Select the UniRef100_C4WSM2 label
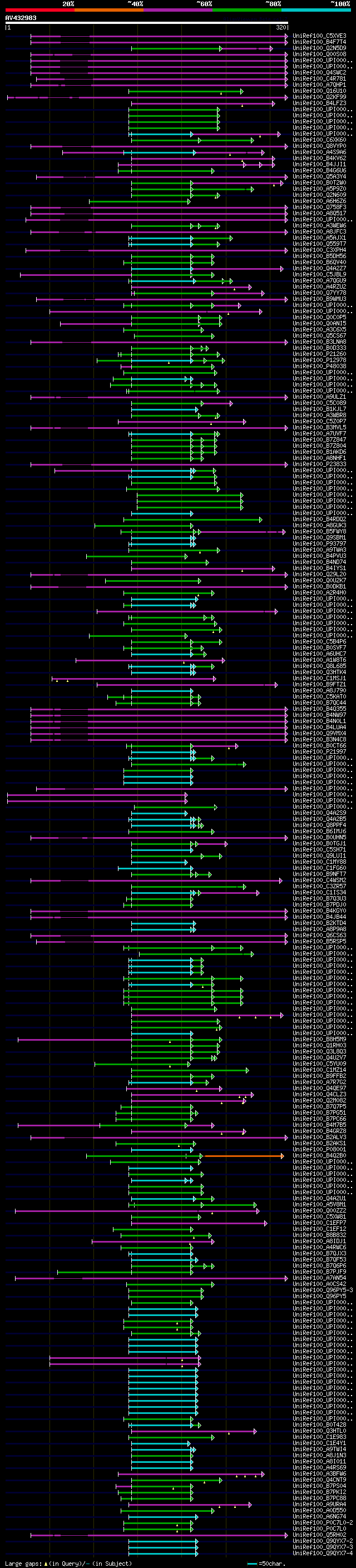 tap(319, 879)
